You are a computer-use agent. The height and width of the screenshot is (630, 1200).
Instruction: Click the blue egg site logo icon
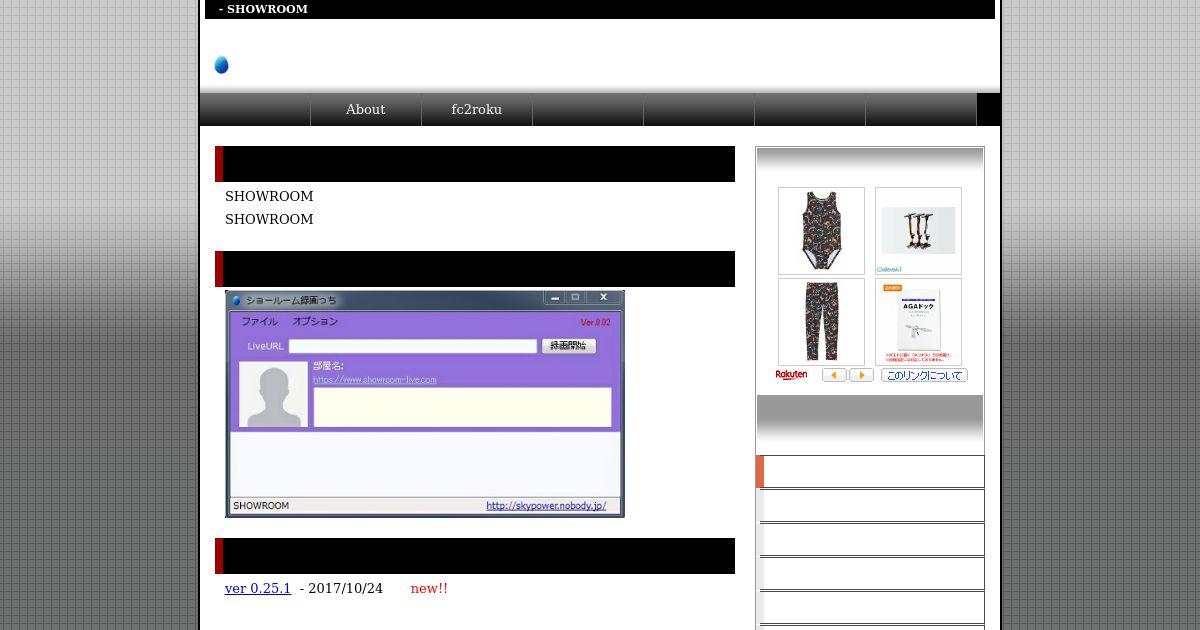coord(221,65)
